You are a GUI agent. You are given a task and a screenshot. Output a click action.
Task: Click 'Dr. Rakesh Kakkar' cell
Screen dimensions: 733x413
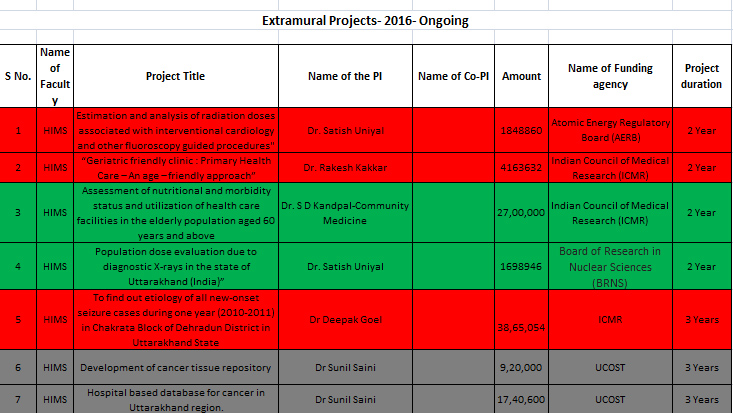click(345, 167)
